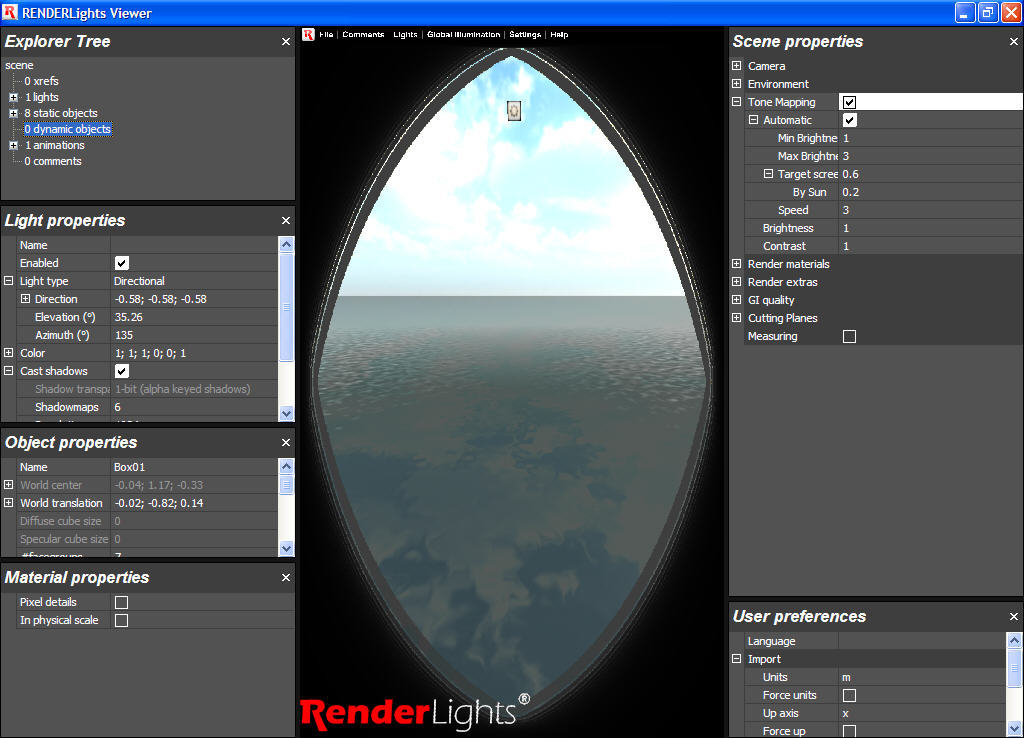The width and height of the screenshot is (1024, 738).
Task: Expand the Camera section
Action: pos(737,66)
